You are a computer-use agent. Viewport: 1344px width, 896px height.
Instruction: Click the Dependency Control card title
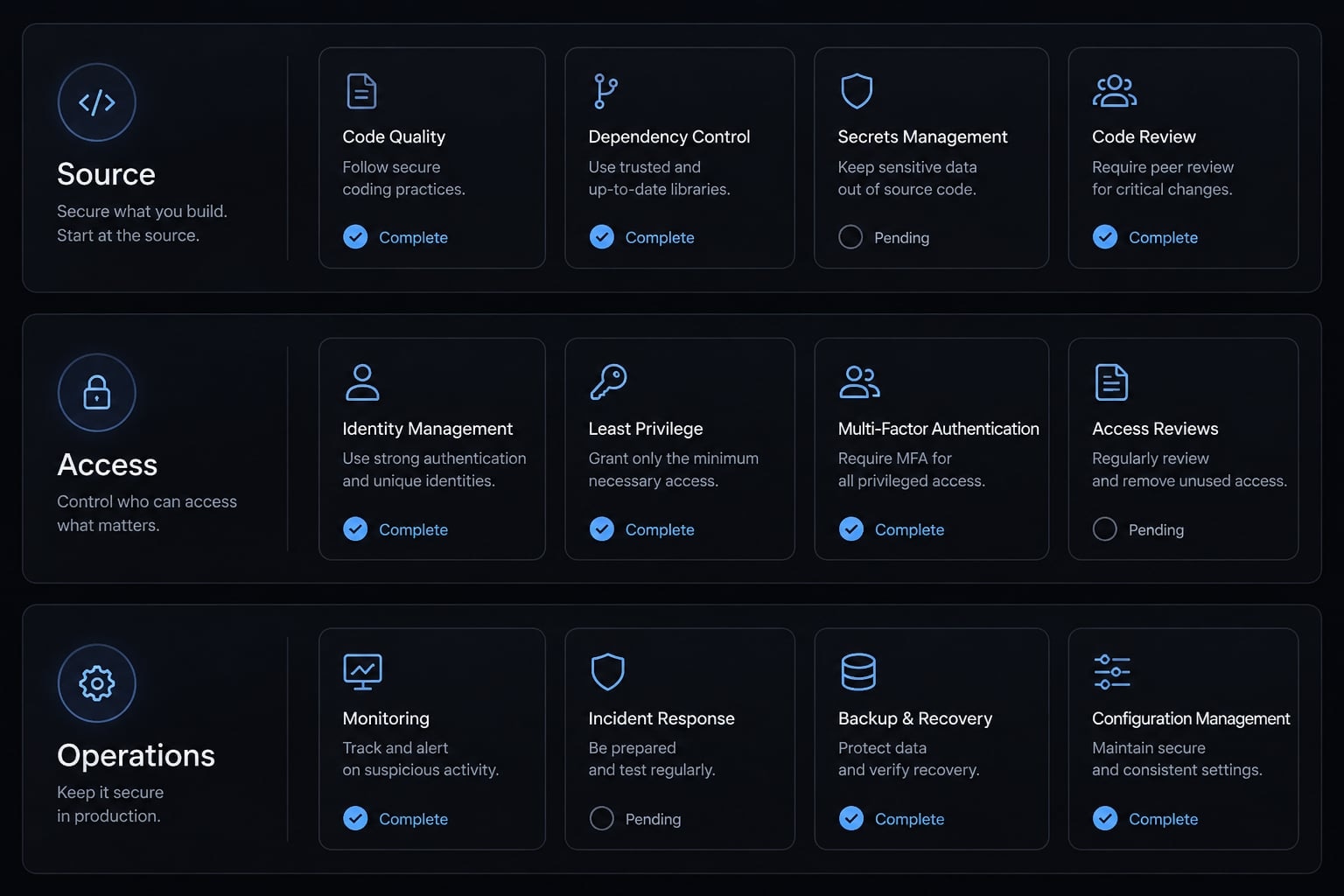(x=669, y=137)
